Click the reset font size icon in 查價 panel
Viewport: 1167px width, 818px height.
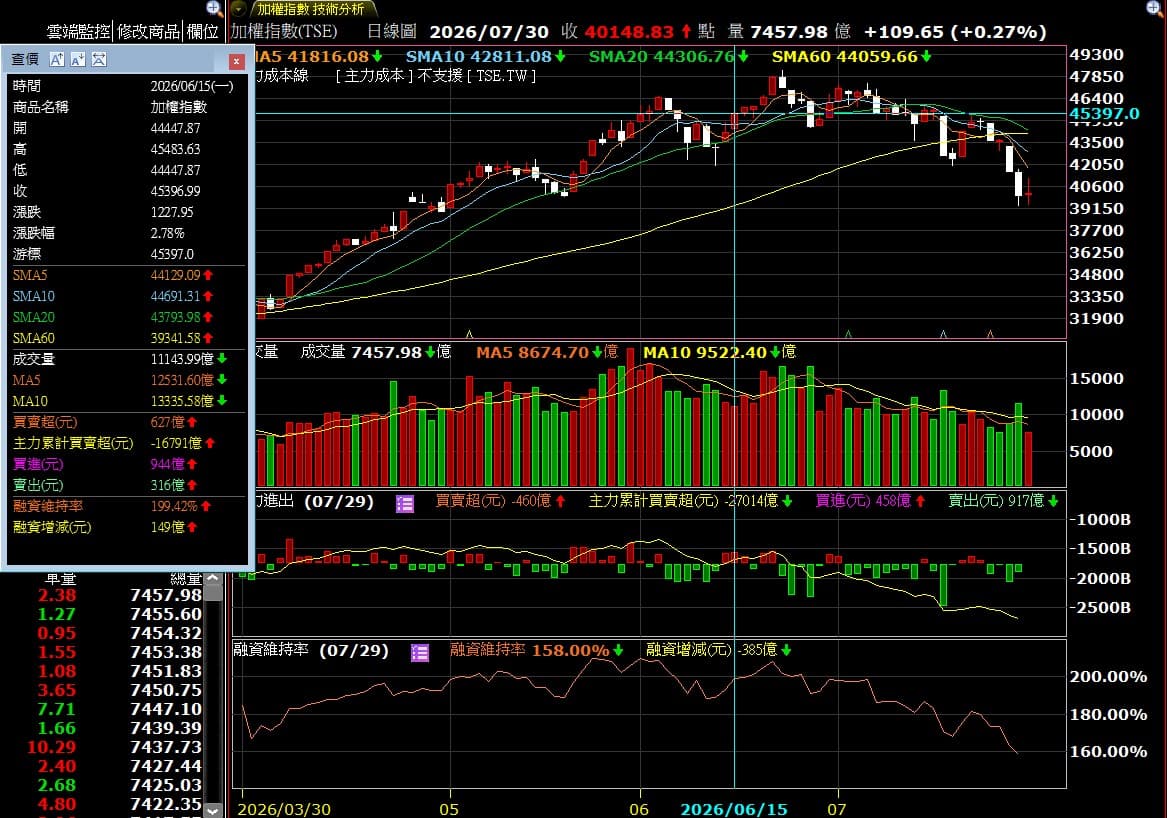tap(99, 60)
